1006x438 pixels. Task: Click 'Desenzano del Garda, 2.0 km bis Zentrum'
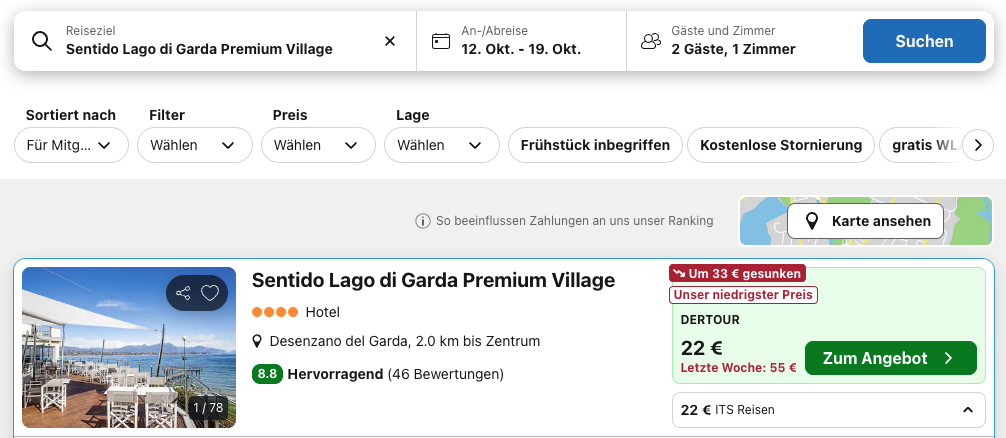point(405,341)
